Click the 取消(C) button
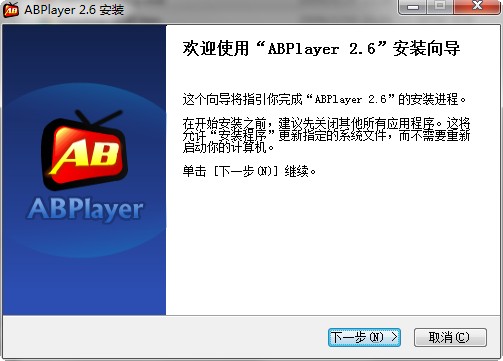Image resolution: width=503 pixels, height=361 pixels. point(450,337)
